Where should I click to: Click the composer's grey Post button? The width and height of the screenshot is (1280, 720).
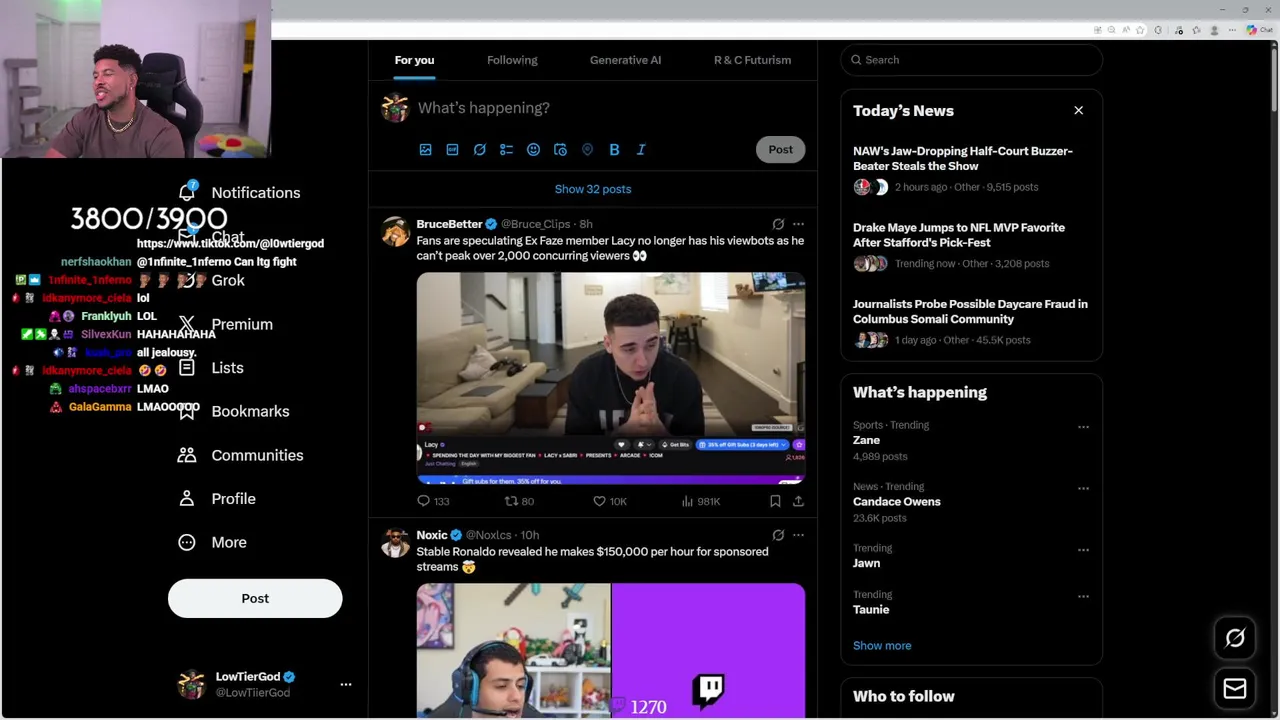[x=780, y=150]
